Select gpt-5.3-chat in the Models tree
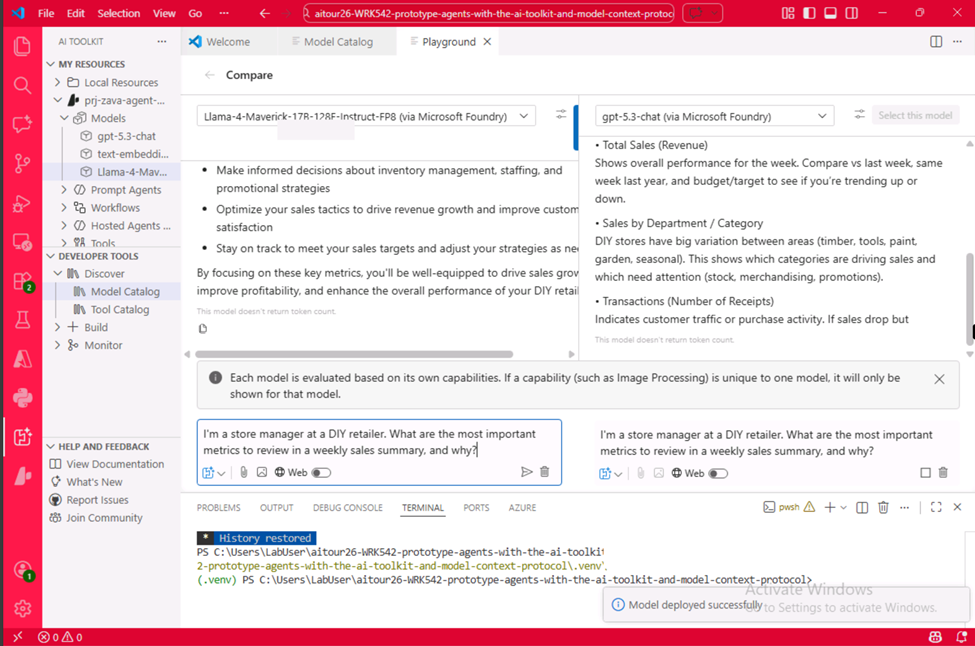 point(126,136)
